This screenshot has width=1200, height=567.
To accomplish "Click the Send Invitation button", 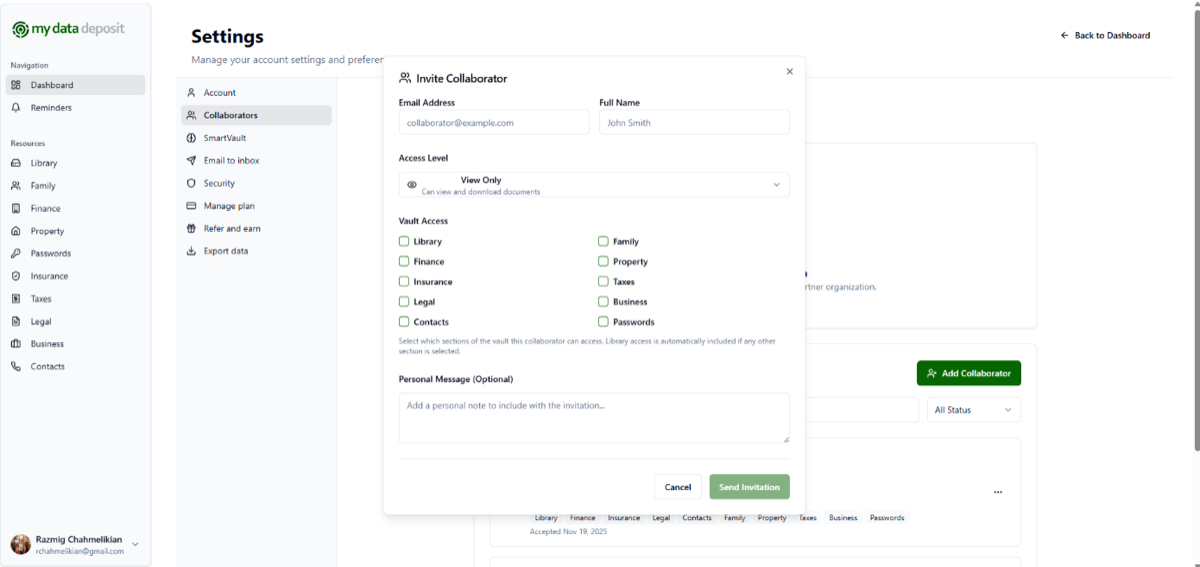I will point(750,487).
